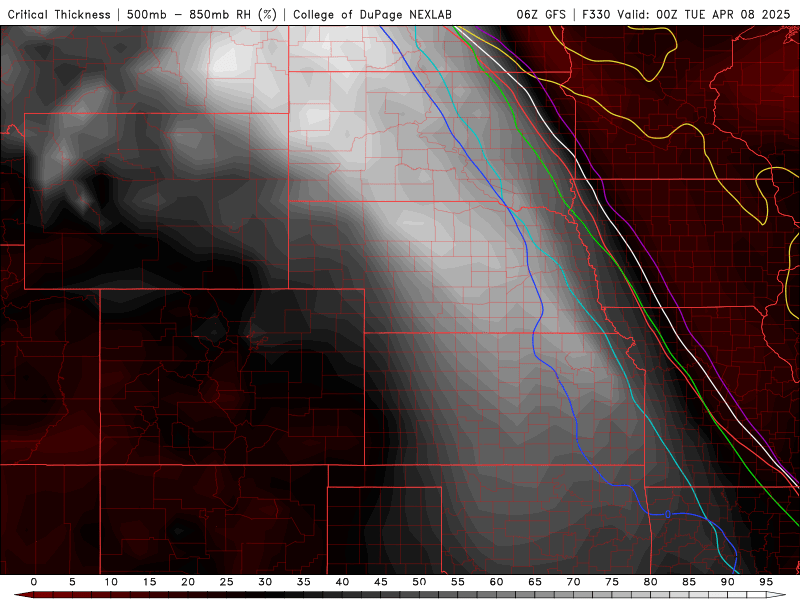
Task: Click the "Critical Thickness" title text
Action: coord(59,15)
